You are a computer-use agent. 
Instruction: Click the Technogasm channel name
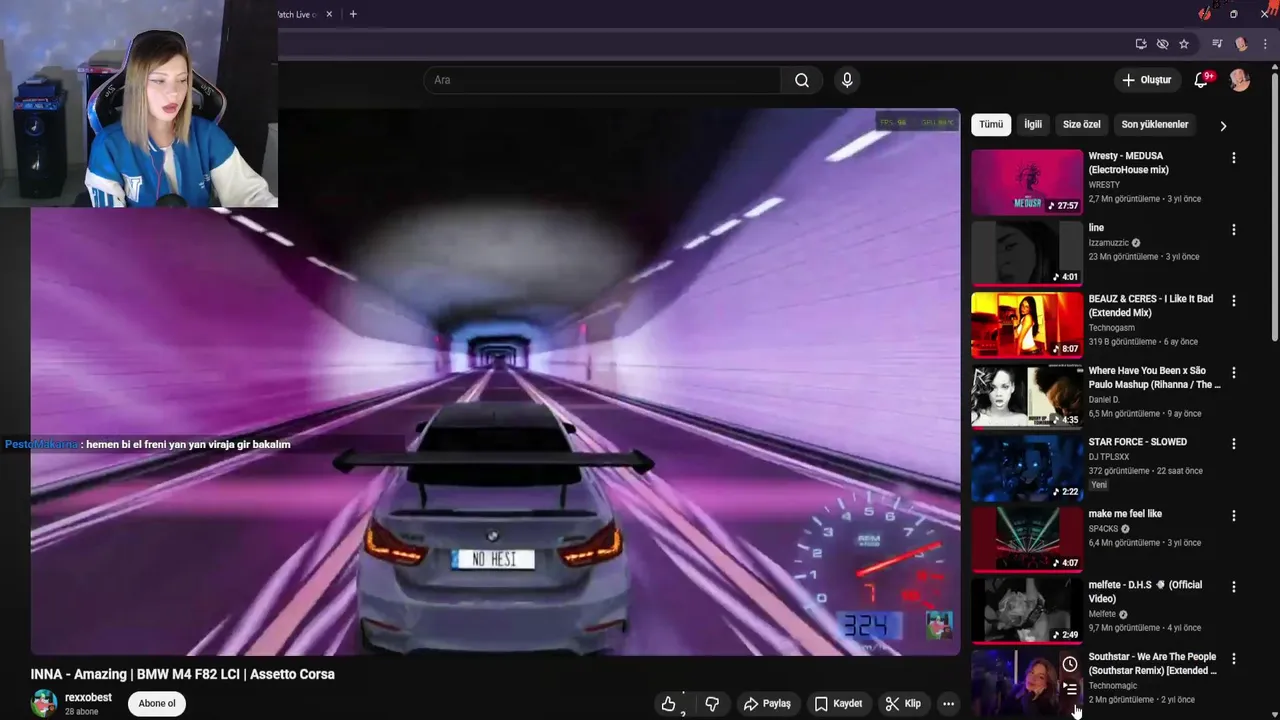pos(1112,328)
